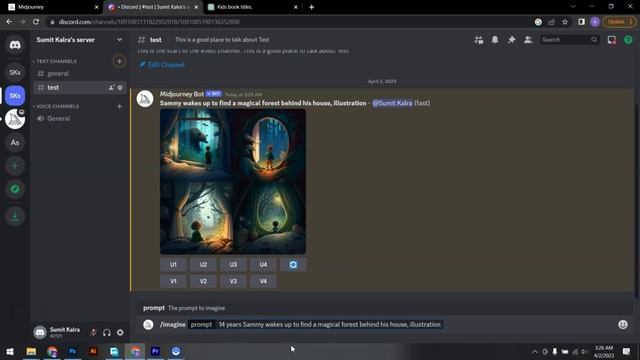Click Midjourney Bot avatar in message
Screen dimensions: 640x360
(145, 99)
